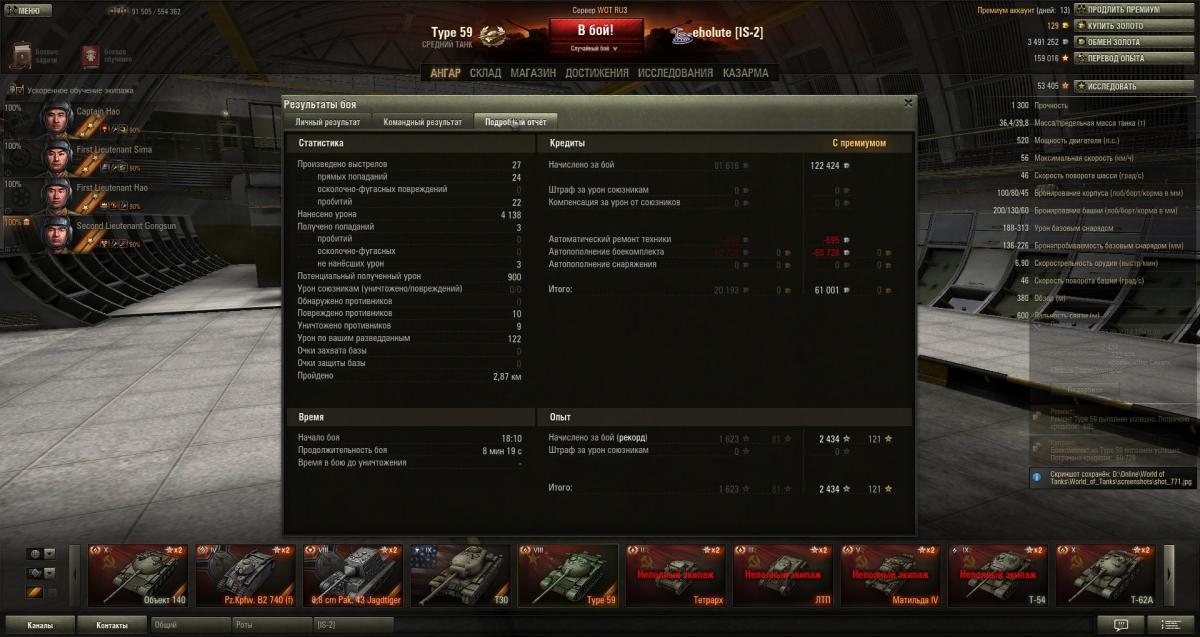Open the МАГАЗИН menu section
Image resolution: width=1200 pixels, height=637 pixels.
pos(533,73)
